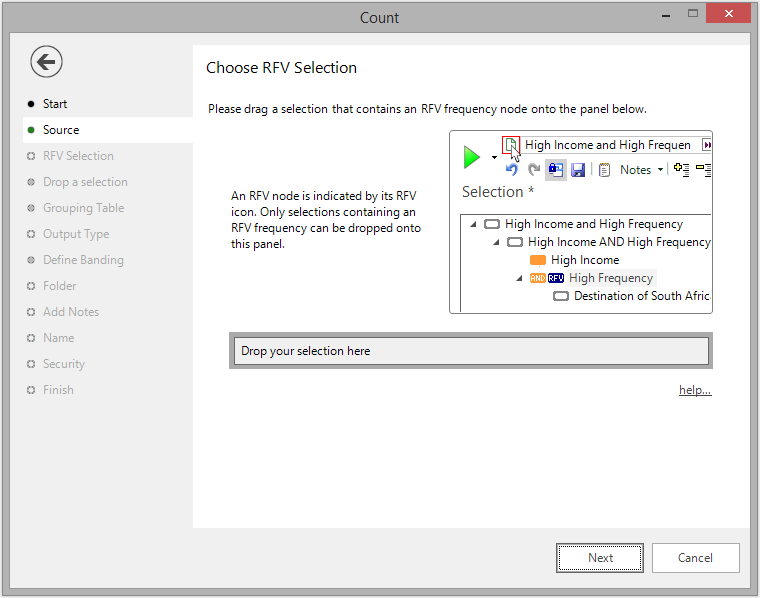Go to the Name step
Screen dimensions: 760x598
coord(58,338)
